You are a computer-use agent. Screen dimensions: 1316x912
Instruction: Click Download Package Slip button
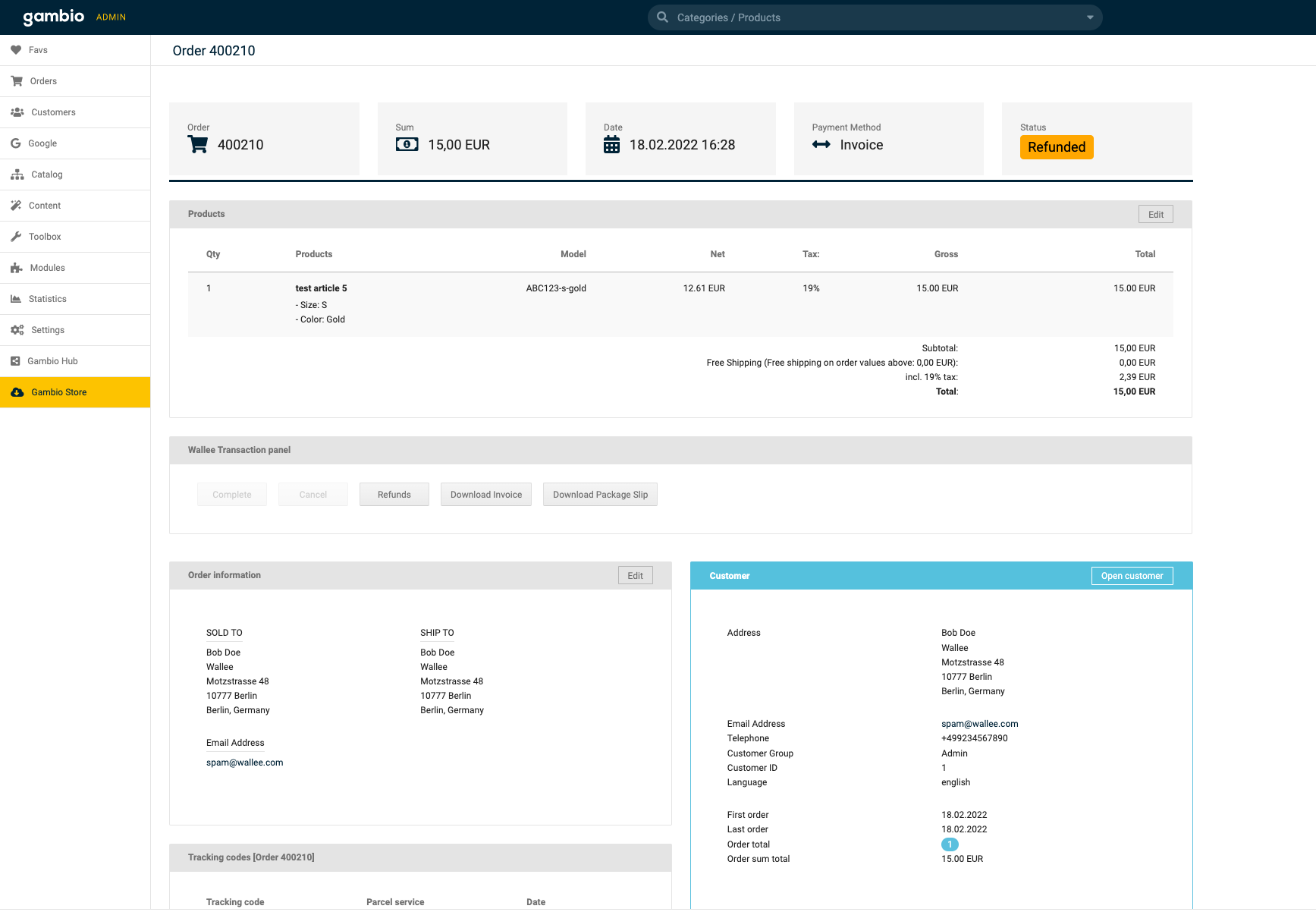point(600,495)
